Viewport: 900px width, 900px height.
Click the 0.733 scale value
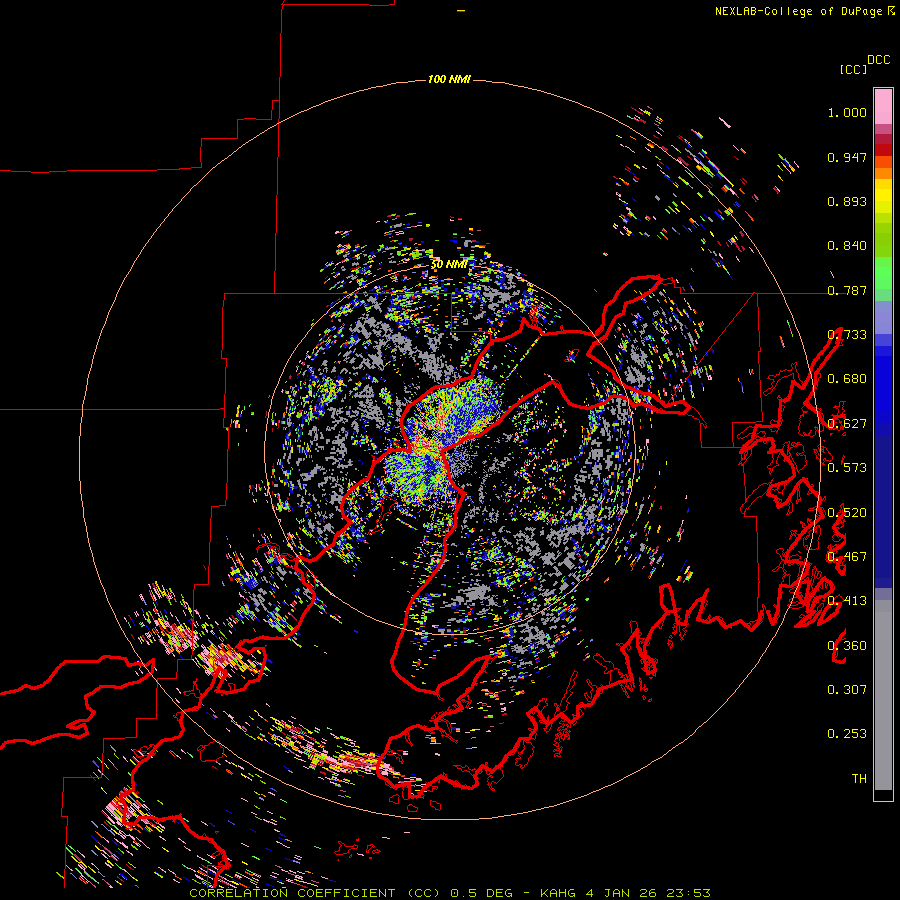point(847,335)
